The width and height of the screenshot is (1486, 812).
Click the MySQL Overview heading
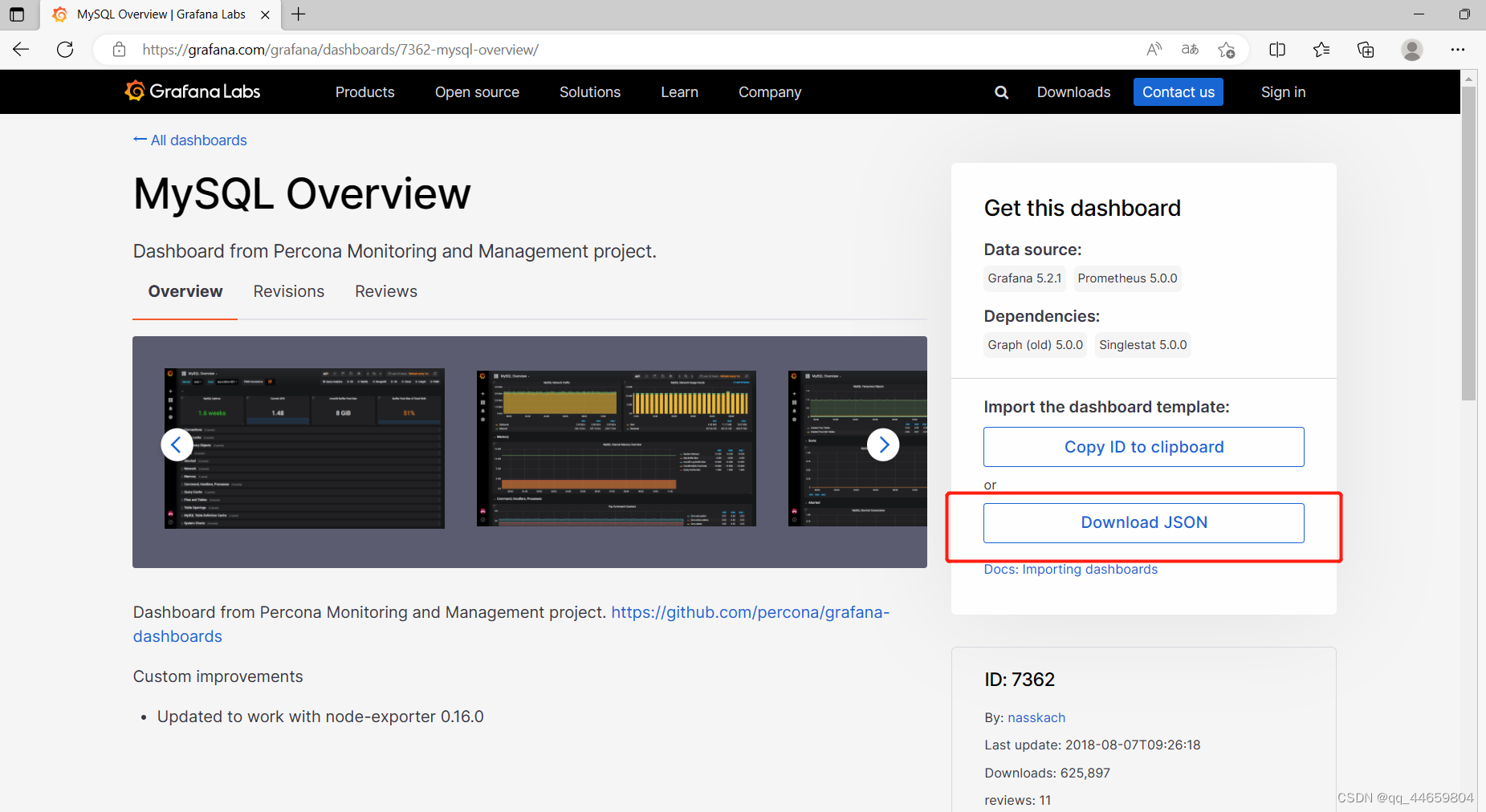pyautogui.click(x=302, y=194)
